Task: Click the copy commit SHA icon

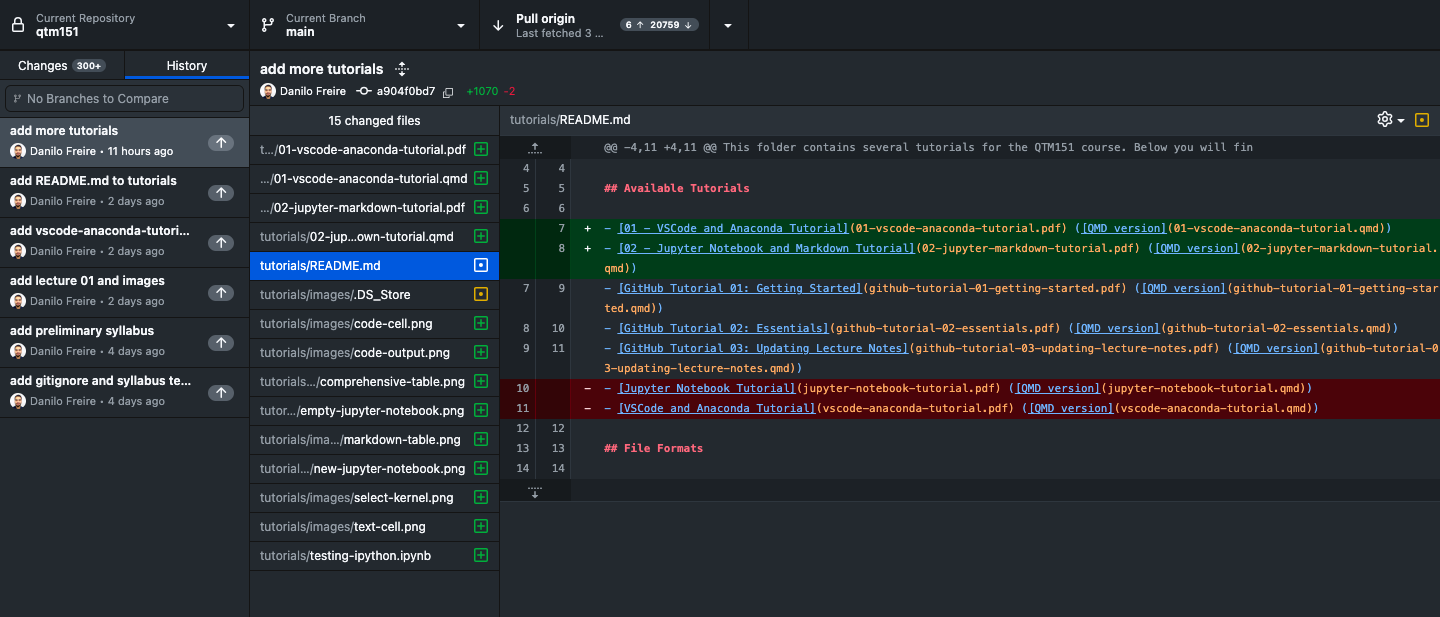Action: 448,92
